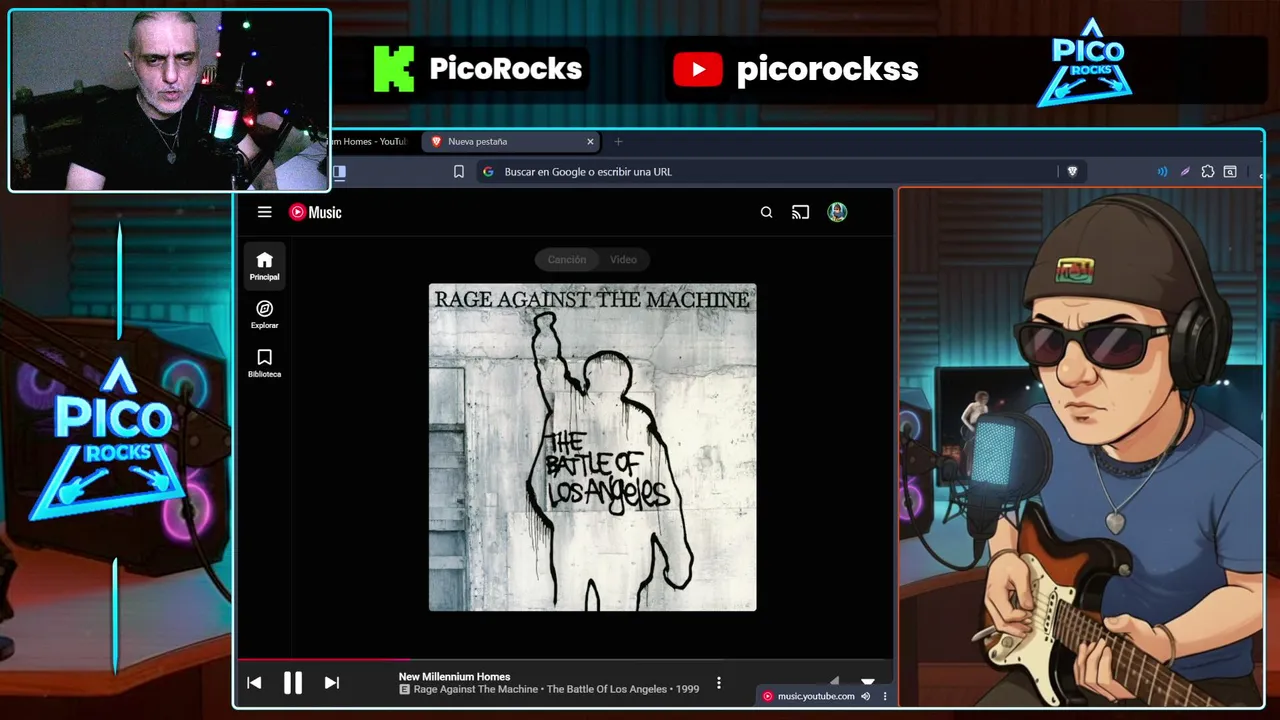Go to Principal home in sidebar
This screenshot has width=1280, height=720.
(x=264, y=266)
